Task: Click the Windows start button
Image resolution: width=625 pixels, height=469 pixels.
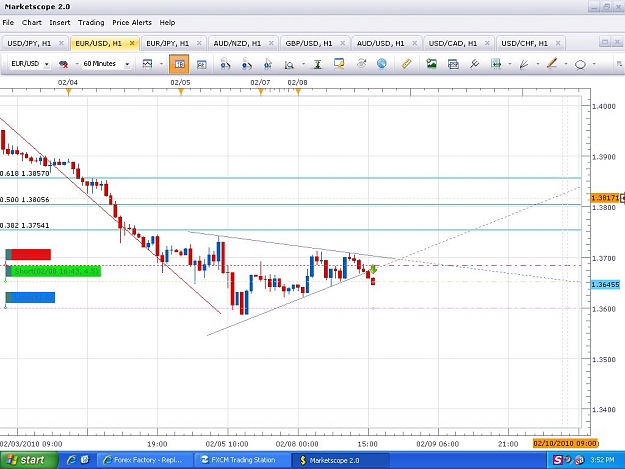Action: pyautogui.click(x=28, y=460)
